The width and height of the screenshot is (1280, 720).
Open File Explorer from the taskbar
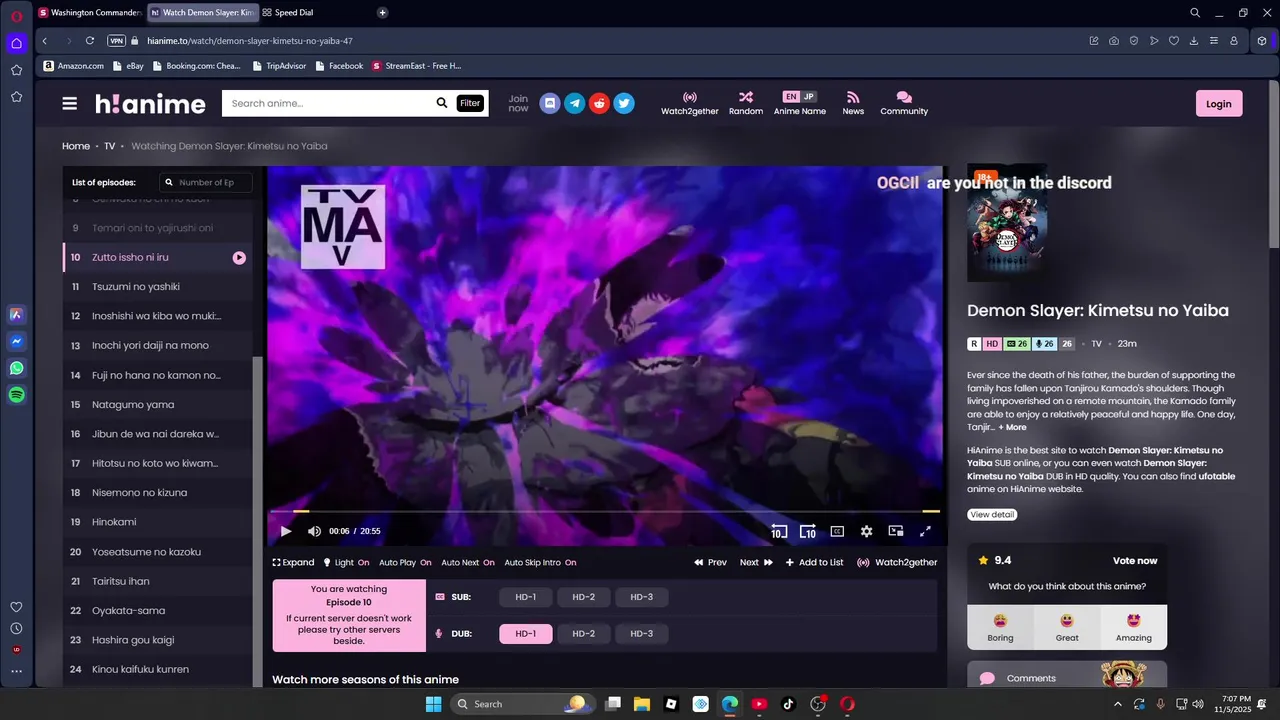click(642, 704)
